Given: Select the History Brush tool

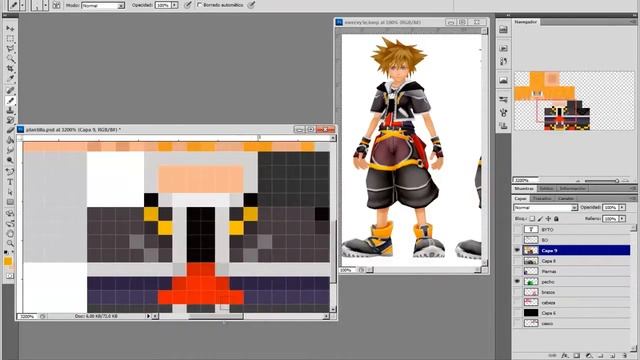Looking at the screenshot, I should 10,120.
